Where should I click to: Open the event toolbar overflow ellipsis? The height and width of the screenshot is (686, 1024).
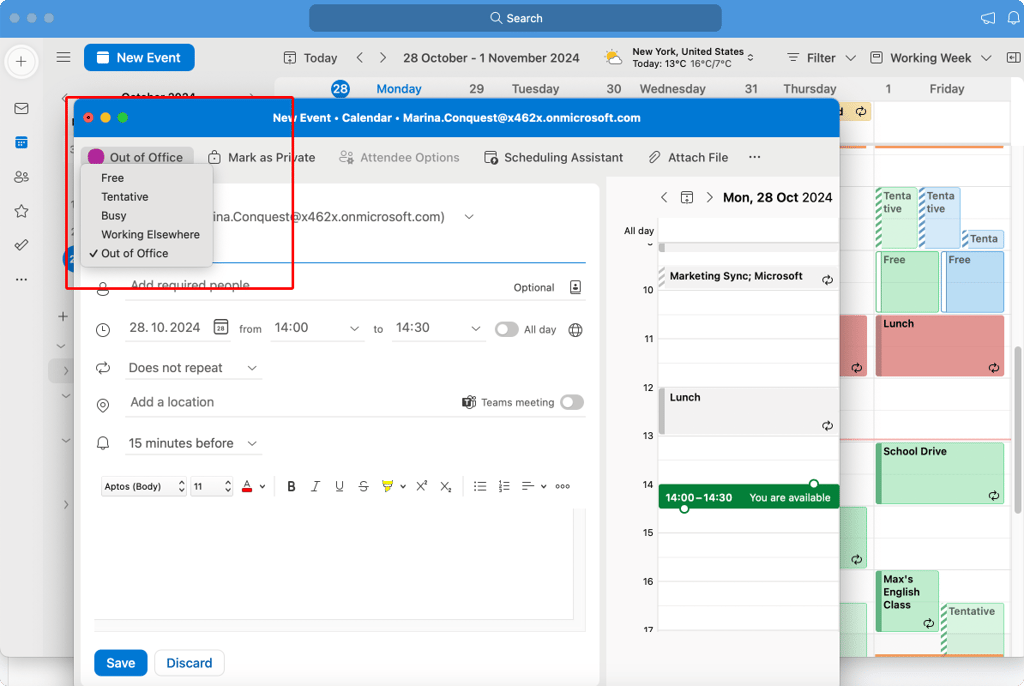[754, 157]
